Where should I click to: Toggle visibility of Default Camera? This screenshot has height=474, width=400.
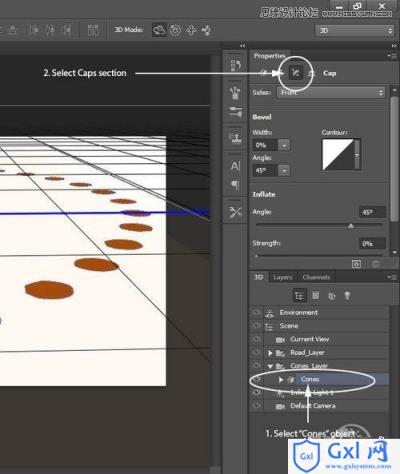click(256, 406)
